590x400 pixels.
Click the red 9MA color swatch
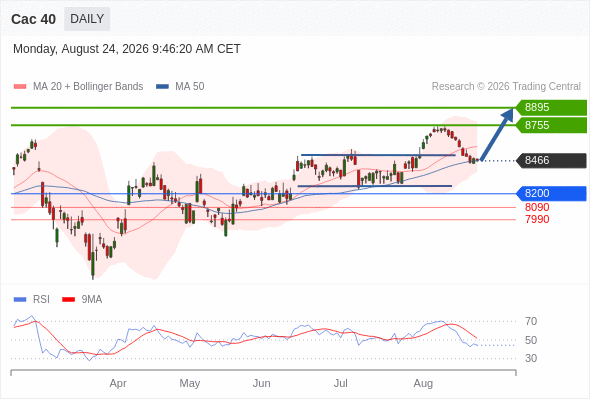pyautogui.click(x=68, y=300)
